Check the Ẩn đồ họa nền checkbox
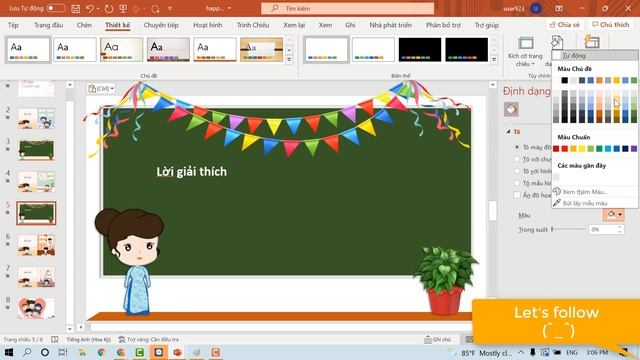Image resolution: width=640 pixels, height=360 pixels. pyautogui.click(x=517, y=195)
